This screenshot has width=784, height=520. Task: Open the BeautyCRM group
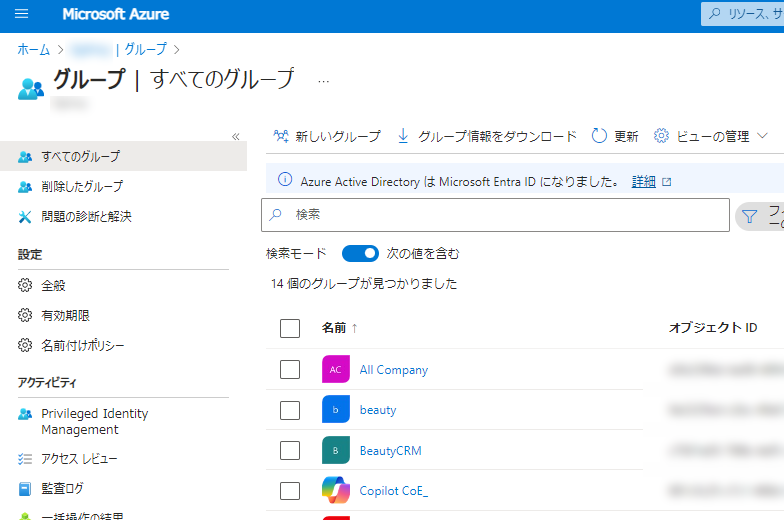tap(390, 450)
